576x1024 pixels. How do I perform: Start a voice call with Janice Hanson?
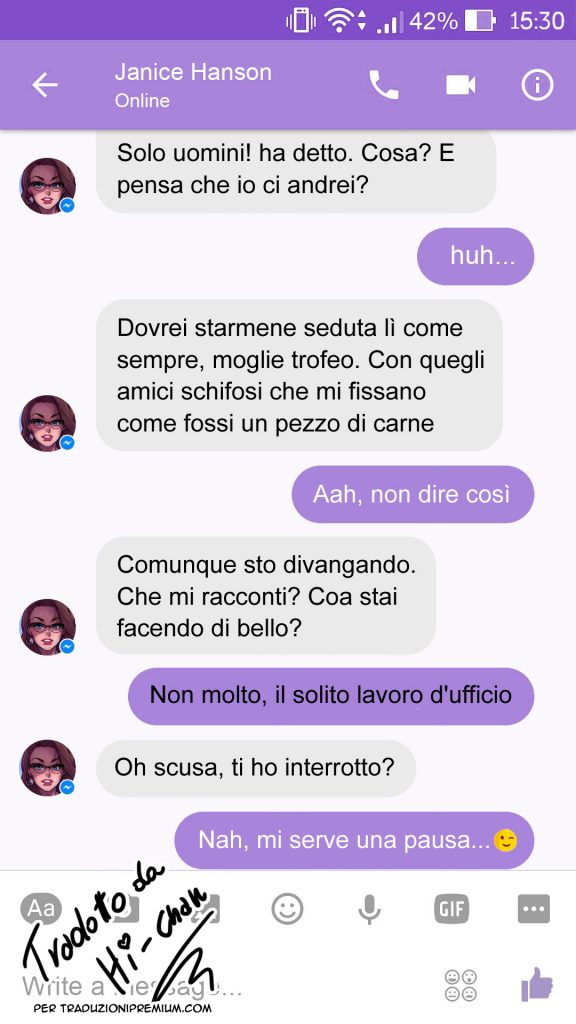383,85
